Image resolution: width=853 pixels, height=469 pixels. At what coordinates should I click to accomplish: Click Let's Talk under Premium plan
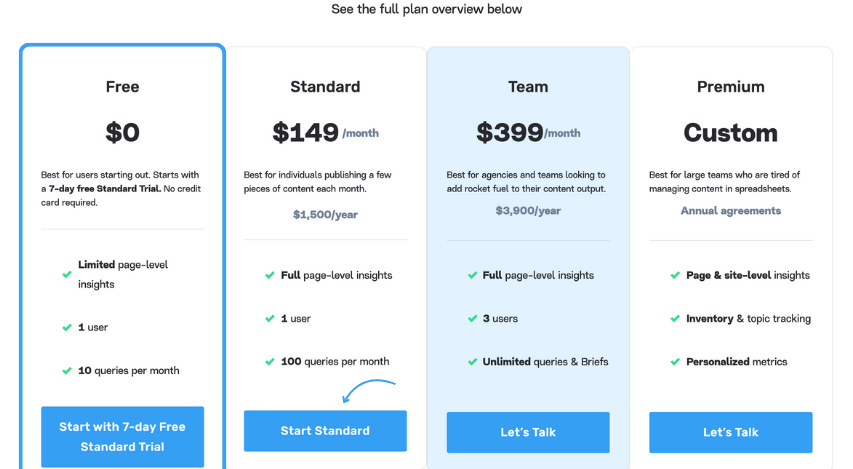pyautogui.click(x=731, y=433)
